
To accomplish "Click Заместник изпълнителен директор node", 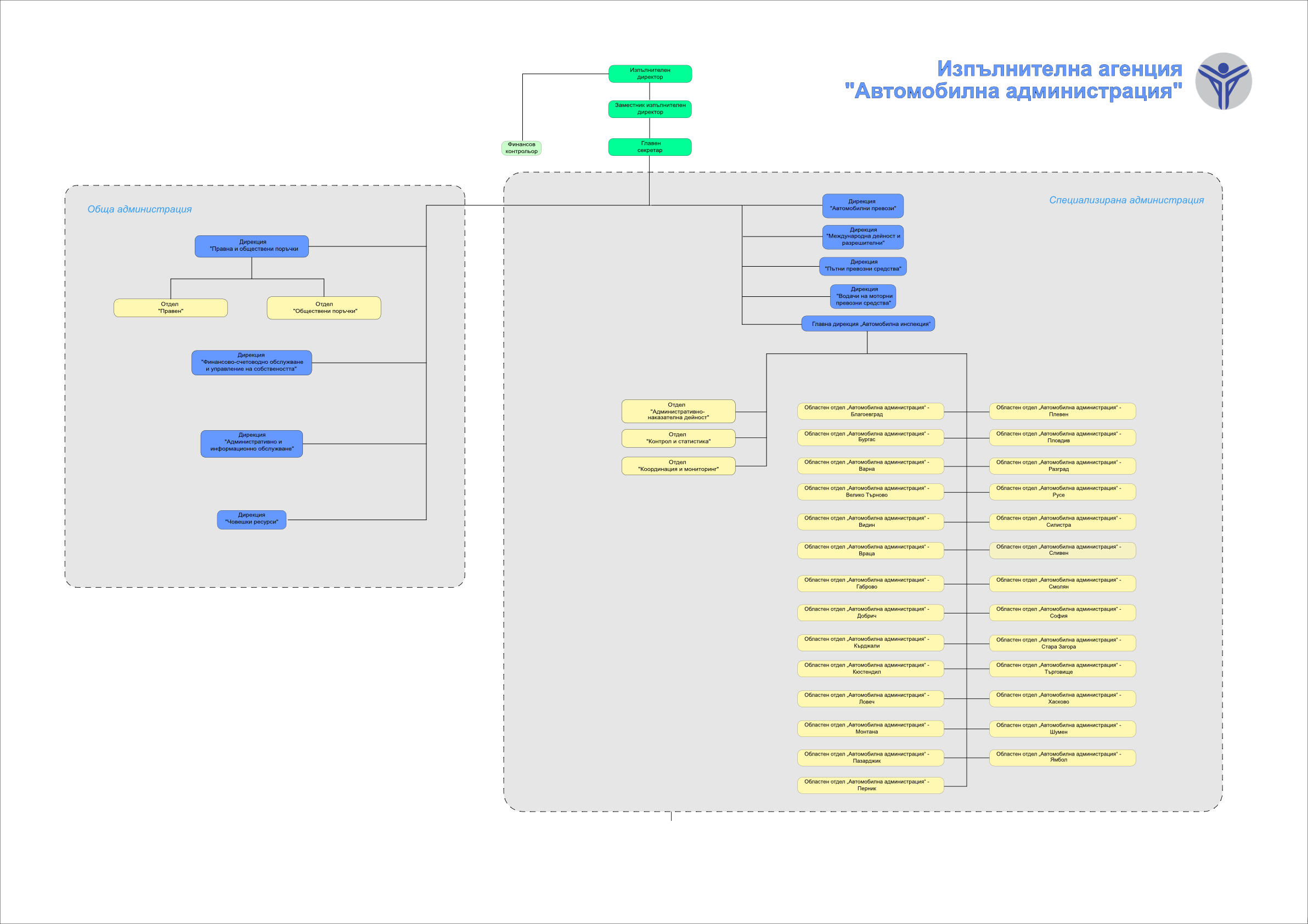I will tap(650, 109).
